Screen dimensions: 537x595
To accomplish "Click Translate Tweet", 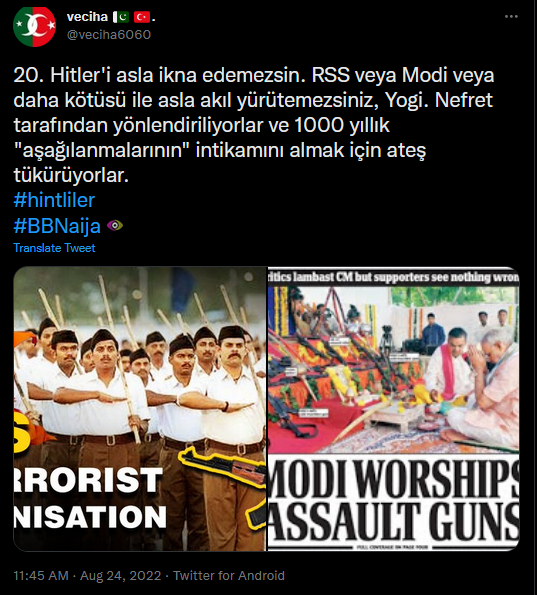I will point(54,248).
